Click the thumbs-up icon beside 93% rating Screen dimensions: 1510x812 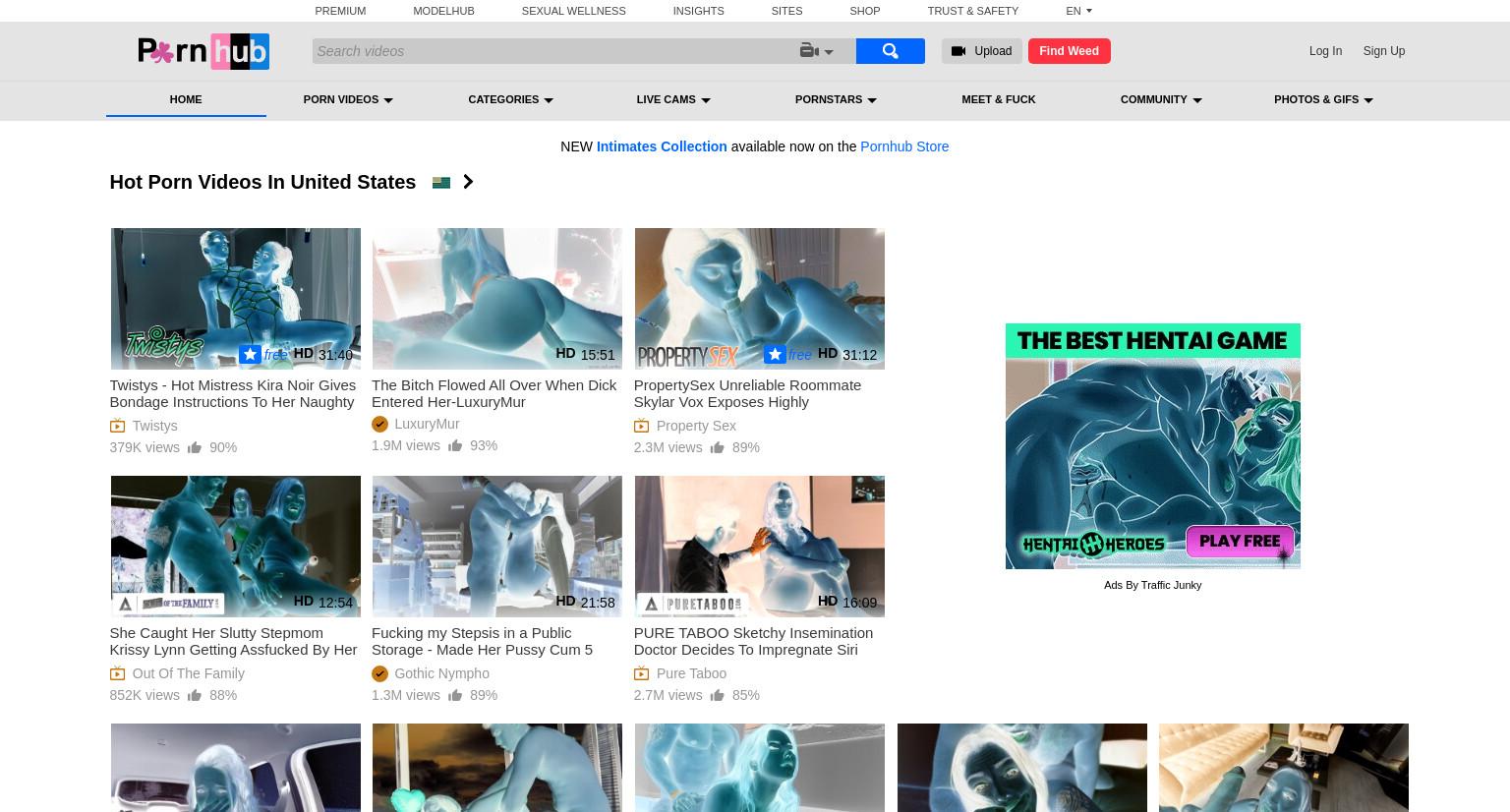click(x=455, y=445)
